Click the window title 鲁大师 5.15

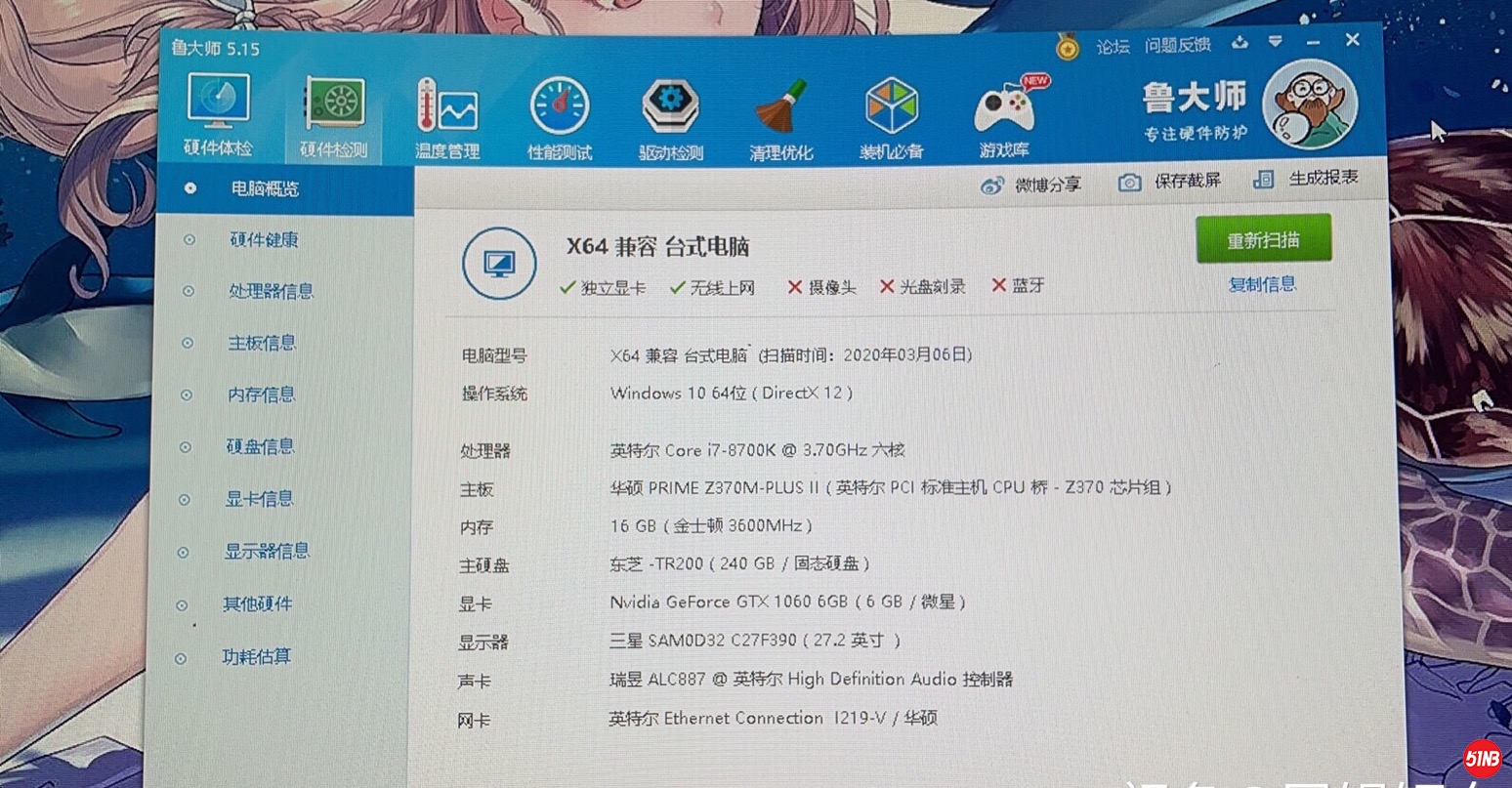point(215,48)
